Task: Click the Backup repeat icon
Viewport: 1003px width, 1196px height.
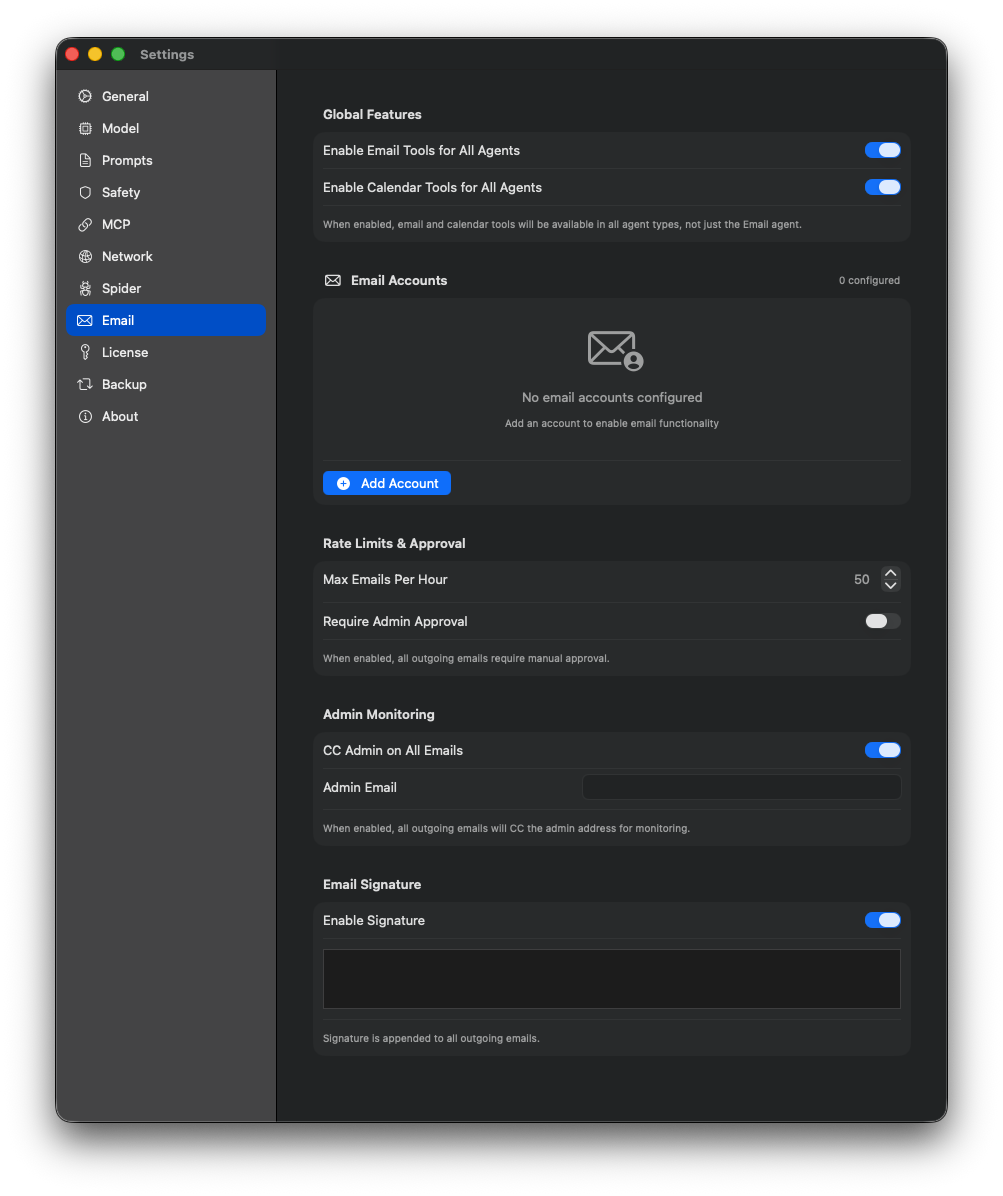Action: pos(86,384)
